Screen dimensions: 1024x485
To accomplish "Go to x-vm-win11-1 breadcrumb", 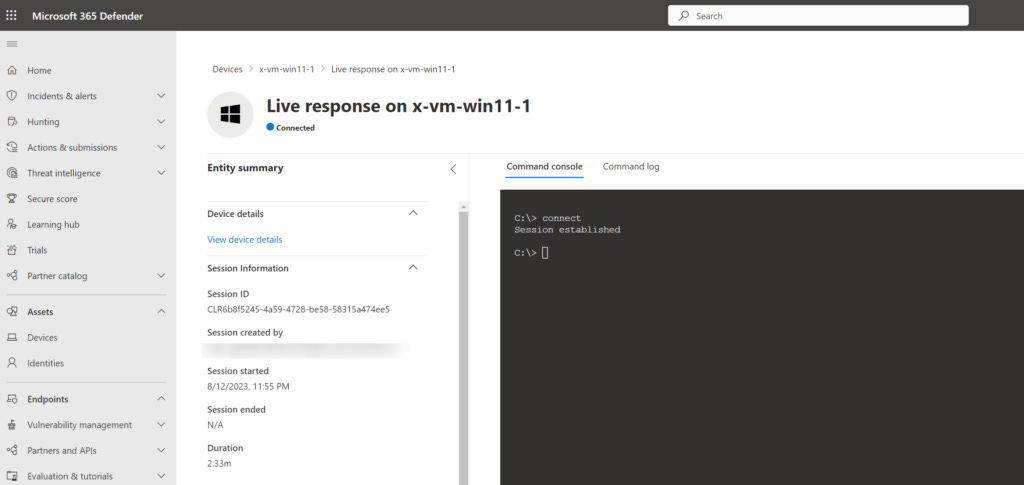I will [x=287, y=69].
